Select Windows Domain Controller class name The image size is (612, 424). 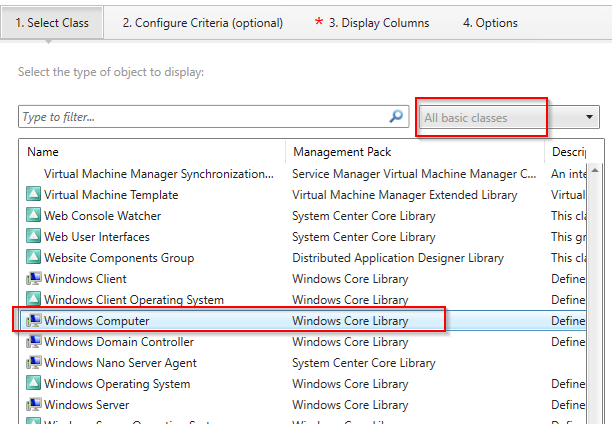(x=119, y=342)
